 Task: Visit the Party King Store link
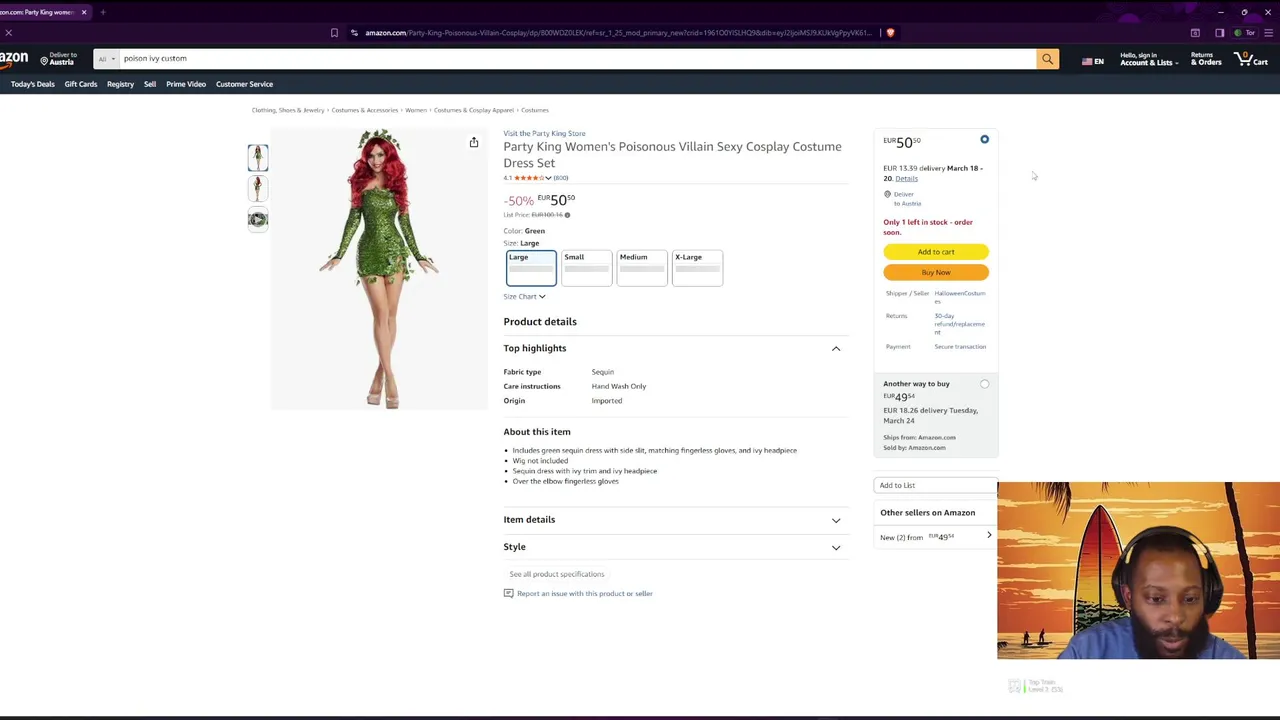(544, 133)
